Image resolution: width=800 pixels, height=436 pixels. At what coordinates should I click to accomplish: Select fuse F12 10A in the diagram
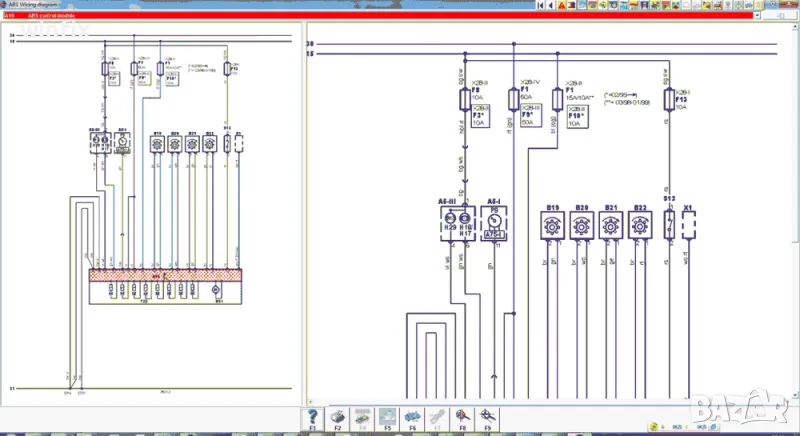click(669, 98)
